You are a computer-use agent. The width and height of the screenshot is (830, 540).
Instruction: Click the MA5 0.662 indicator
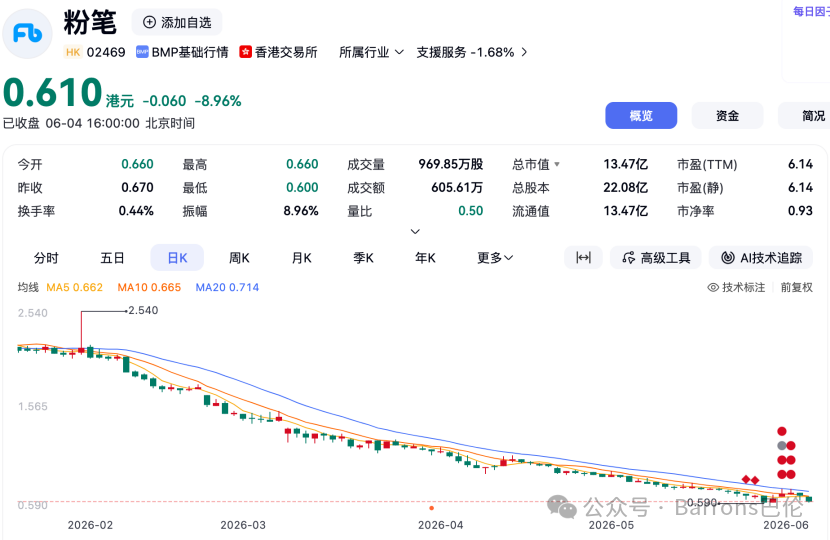click(x=75, y=287)
